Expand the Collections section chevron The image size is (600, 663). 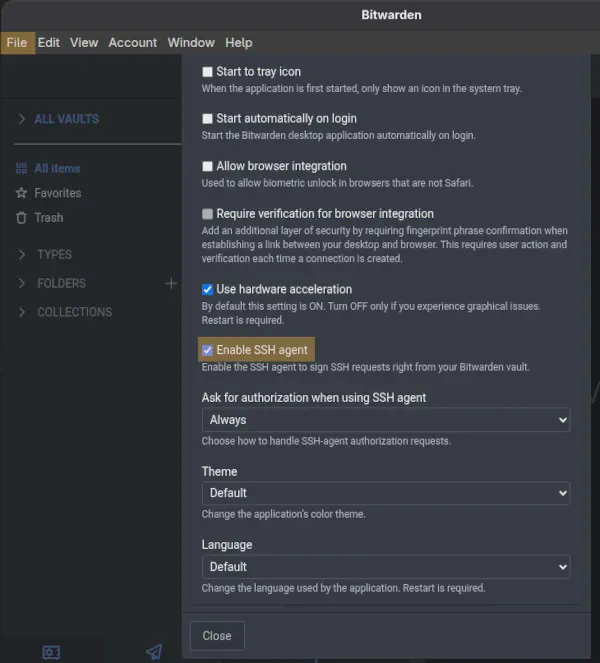coord(22,312)
